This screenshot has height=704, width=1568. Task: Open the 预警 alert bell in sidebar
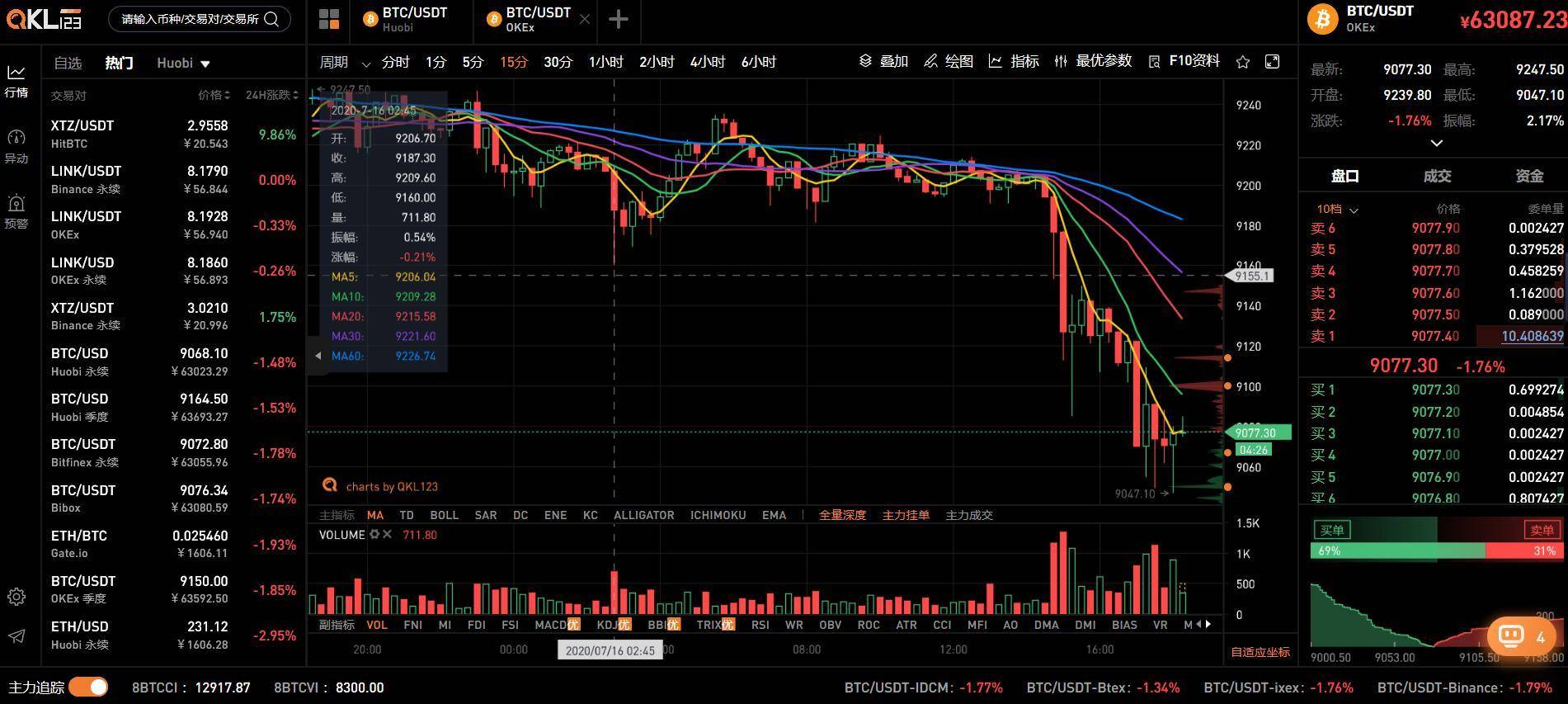click(x=16, y=210)
